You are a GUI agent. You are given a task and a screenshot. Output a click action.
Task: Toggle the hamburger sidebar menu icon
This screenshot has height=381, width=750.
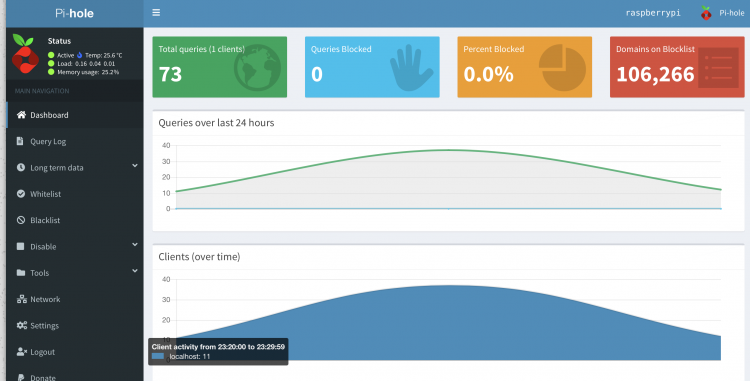[x=156, y=12]
